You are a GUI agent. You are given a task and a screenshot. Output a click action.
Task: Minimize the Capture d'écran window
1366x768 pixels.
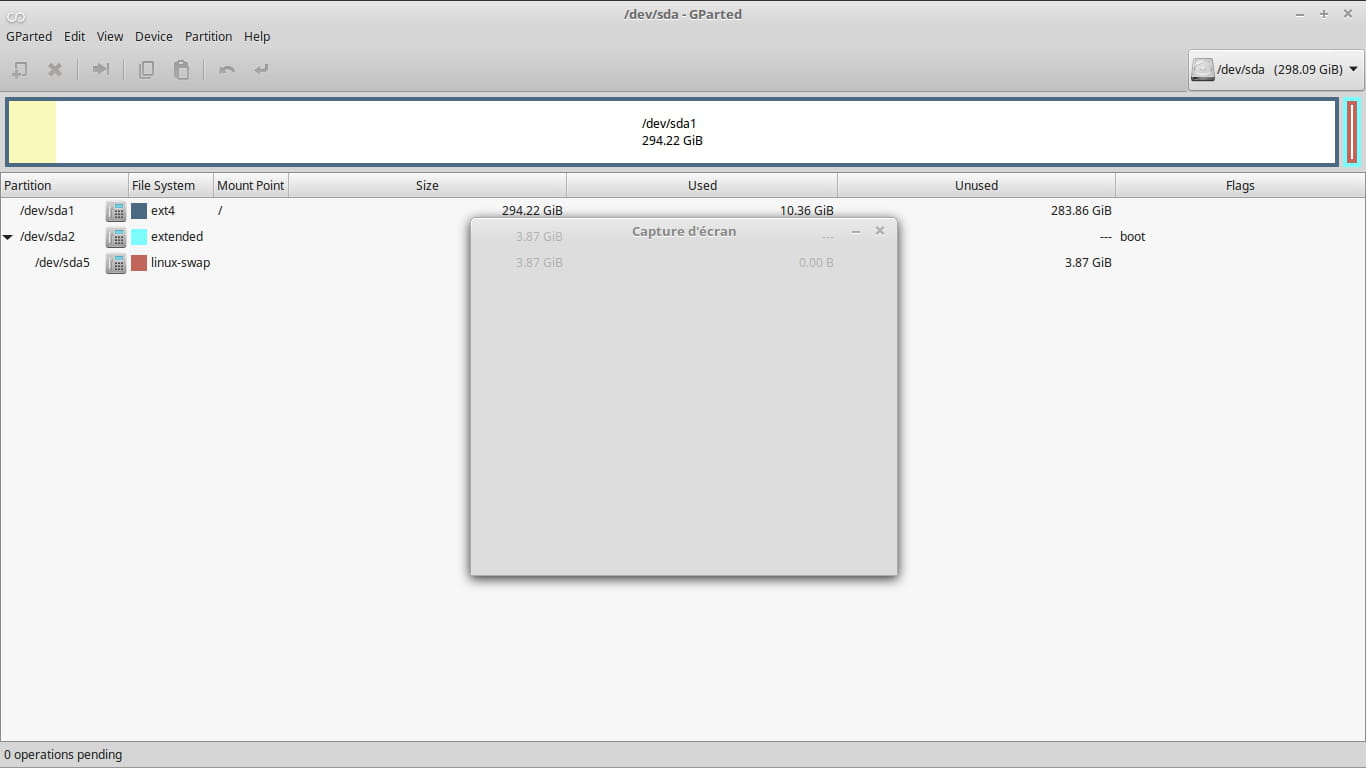[x=856, y=231]
